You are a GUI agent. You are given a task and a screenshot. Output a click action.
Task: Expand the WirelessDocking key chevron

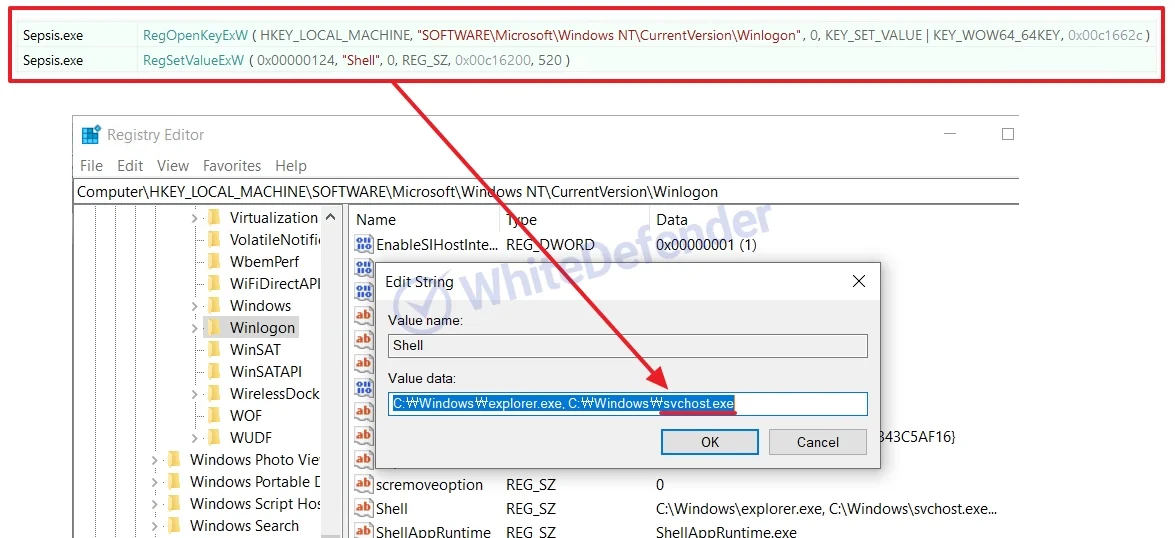(x=194, y=394)
